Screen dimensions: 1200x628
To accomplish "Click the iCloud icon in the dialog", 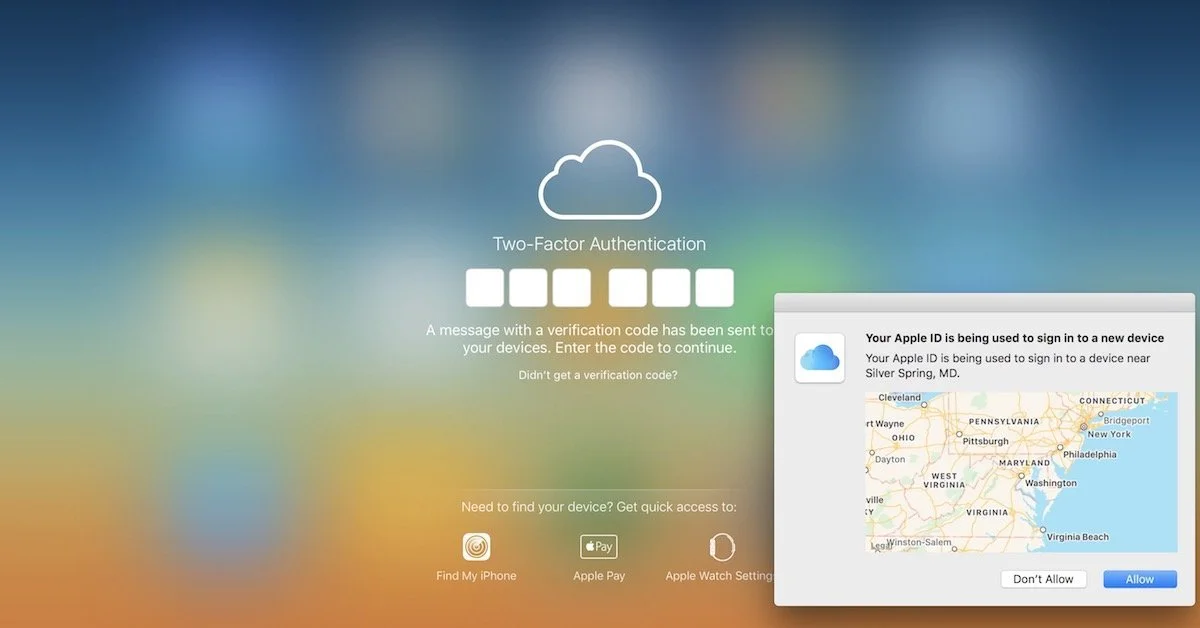I will click(821, 358).
